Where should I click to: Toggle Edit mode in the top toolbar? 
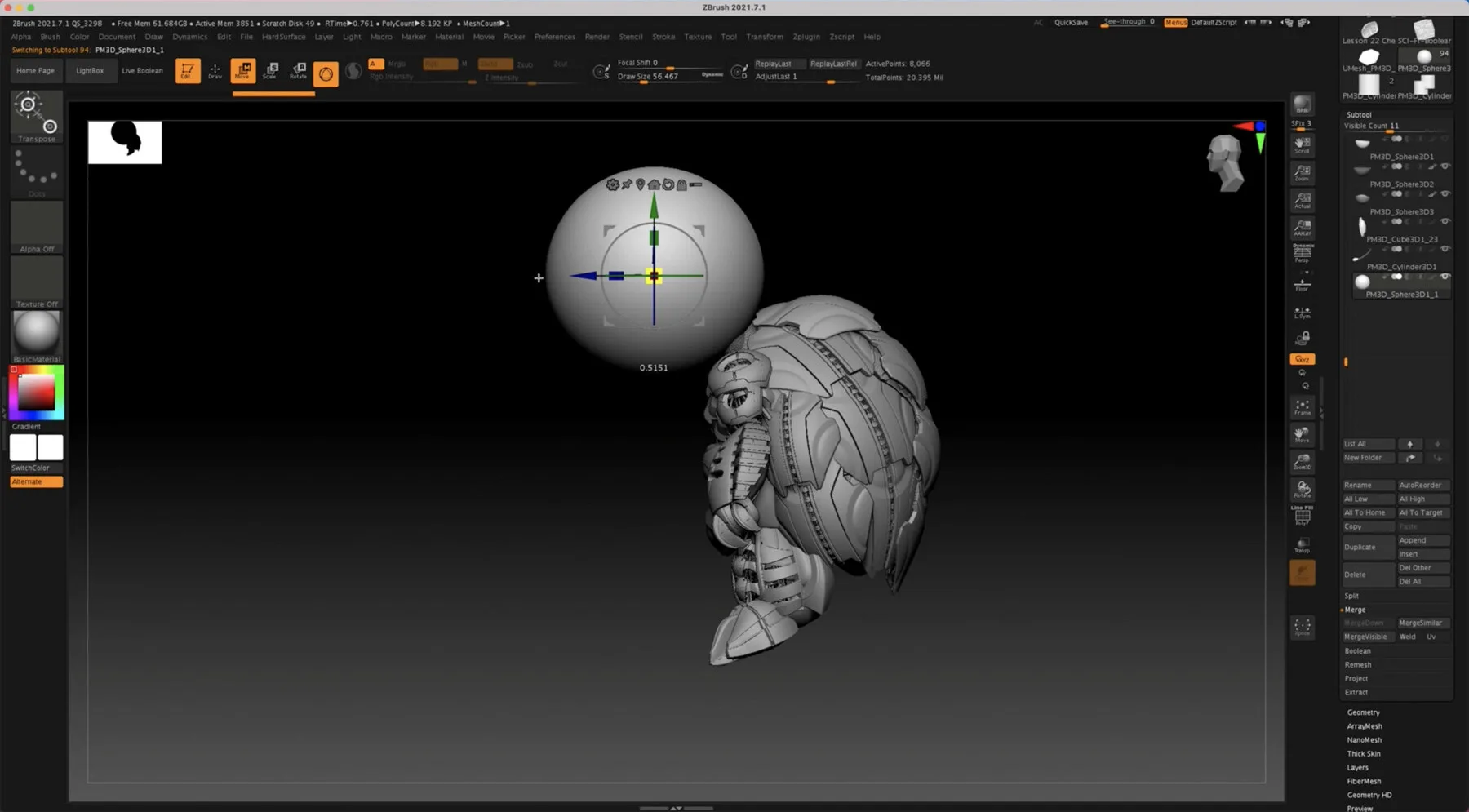[x=189, y=70]
